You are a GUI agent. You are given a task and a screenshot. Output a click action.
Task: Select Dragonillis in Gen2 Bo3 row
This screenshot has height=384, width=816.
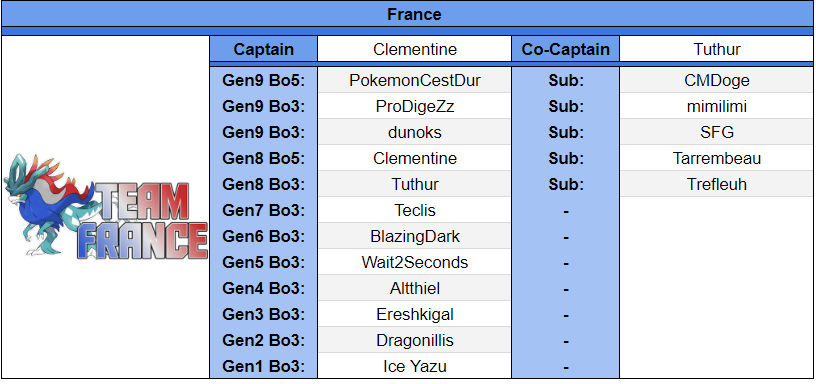coord(415,340)
